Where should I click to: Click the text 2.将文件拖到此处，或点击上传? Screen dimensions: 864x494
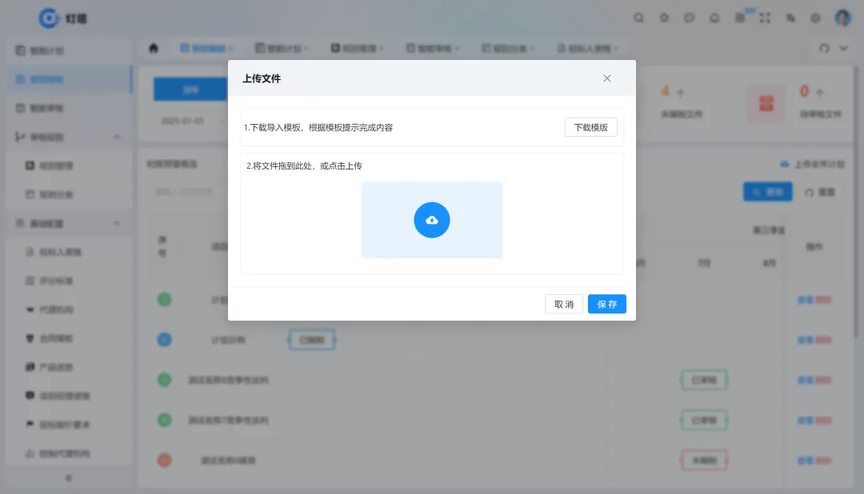click(x=304, y=166)
